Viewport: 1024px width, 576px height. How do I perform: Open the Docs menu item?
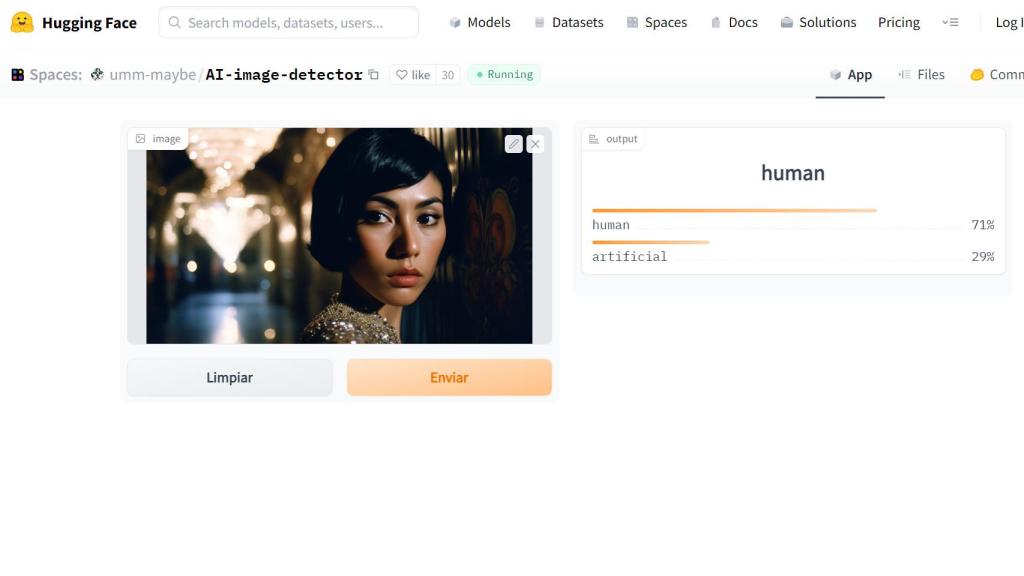click(x=735, y=22)
